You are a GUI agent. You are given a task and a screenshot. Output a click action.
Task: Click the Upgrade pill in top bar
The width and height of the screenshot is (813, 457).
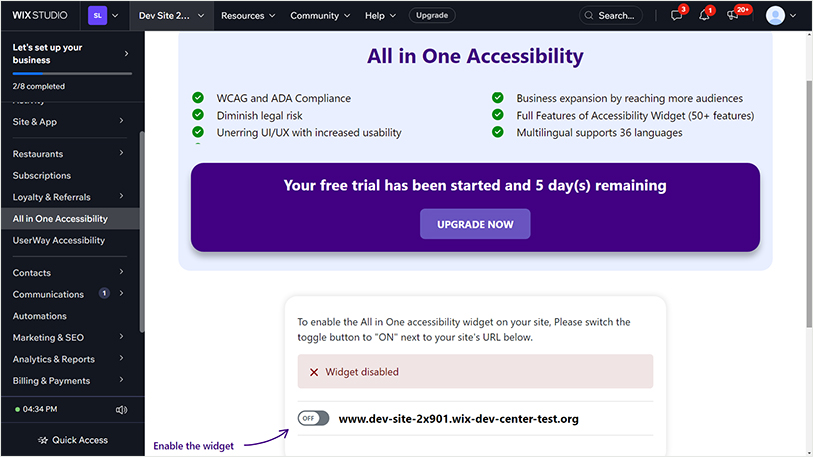(x=432, y=16)
